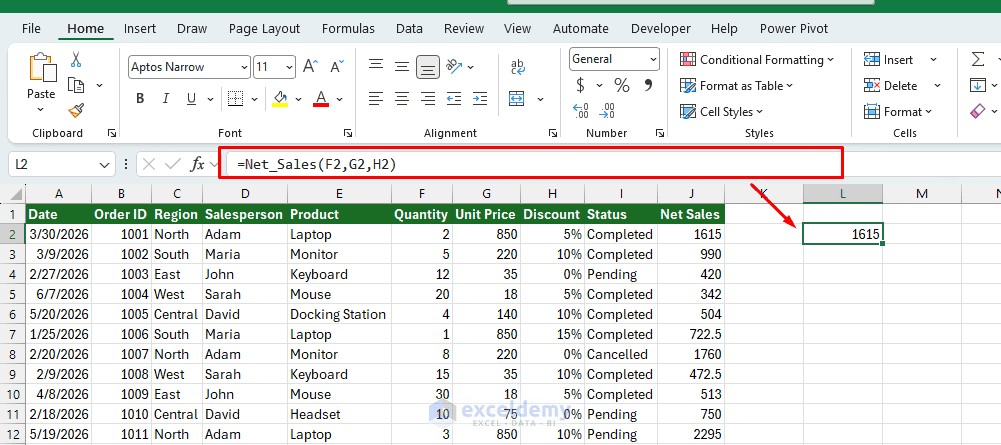Decrease font size
This screenshot has width=1001, height=445.
[x=337, y=66]
